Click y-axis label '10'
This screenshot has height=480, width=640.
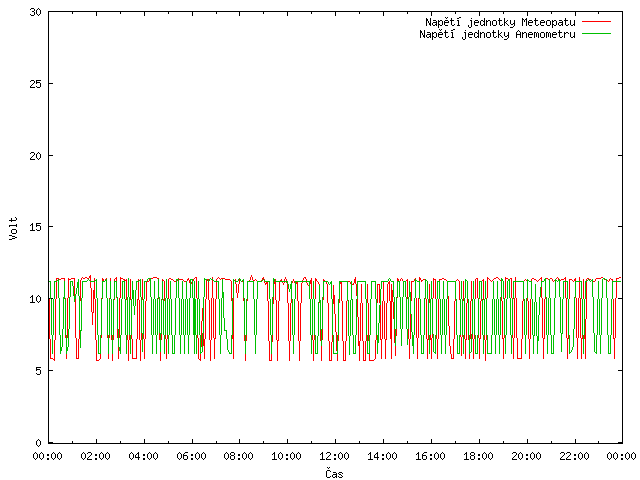coord(36,299)
